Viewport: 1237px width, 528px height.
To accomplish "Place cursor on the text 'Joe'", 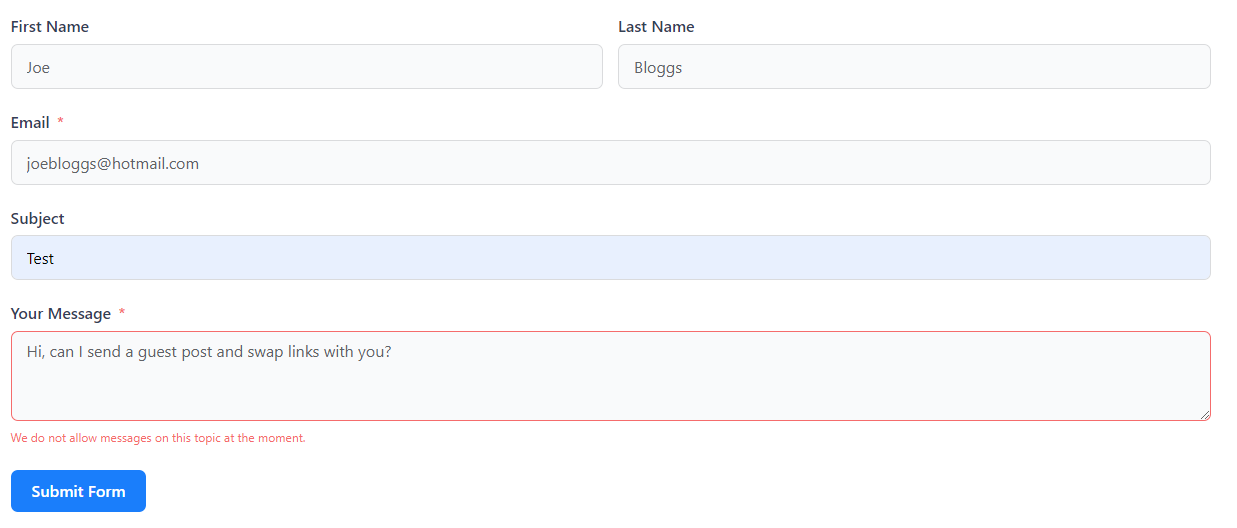I will pyautogui.click(x=38, y=68).
